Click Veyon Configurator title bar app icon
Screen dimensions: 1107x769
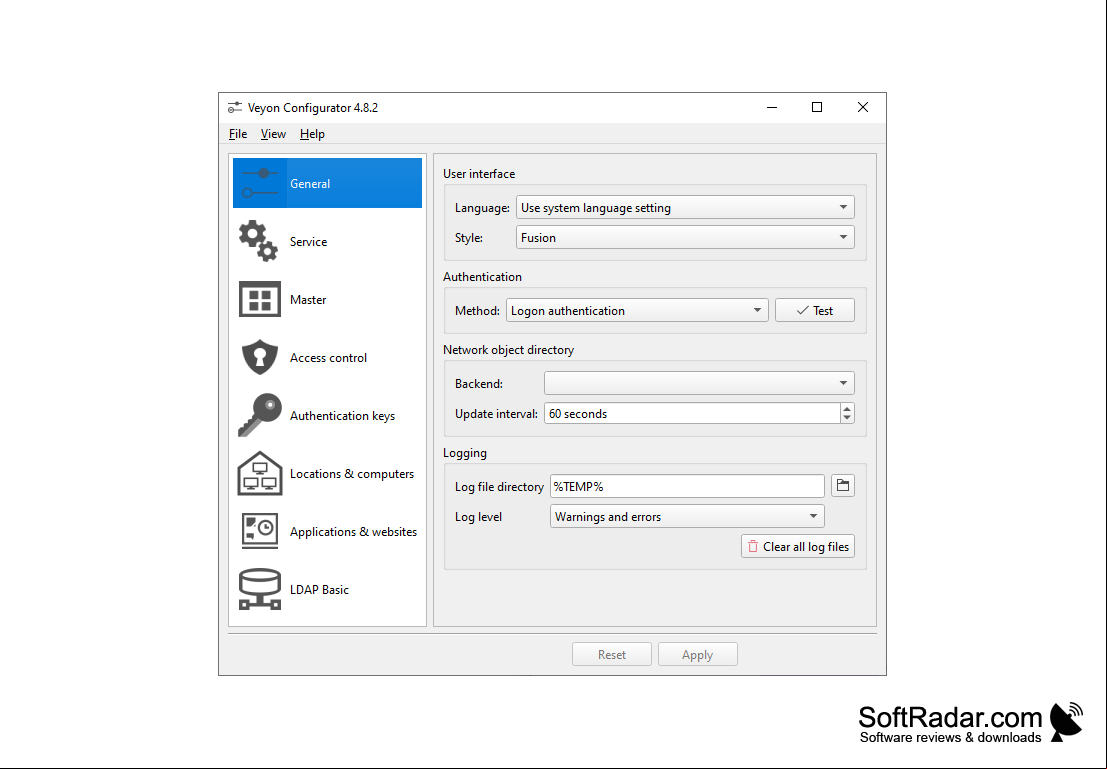[234, 107]
